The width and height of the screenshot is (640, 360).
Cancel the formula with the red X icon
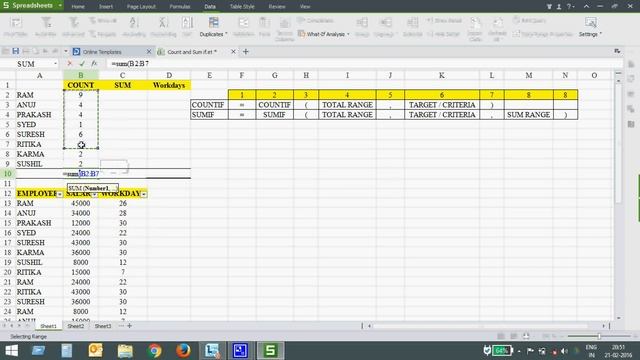coord(69,64)
